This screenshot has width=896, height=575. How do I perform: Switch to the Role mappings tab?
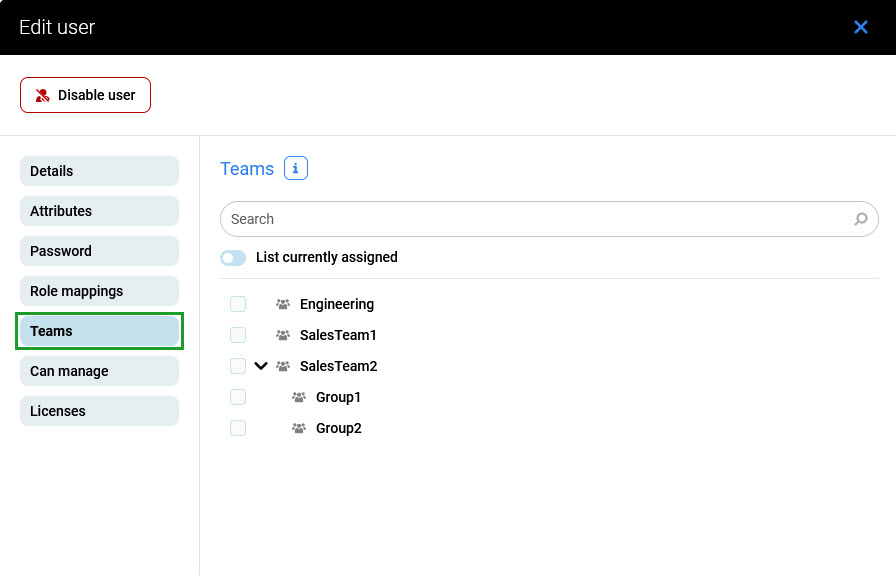click(x=99, y=291)
